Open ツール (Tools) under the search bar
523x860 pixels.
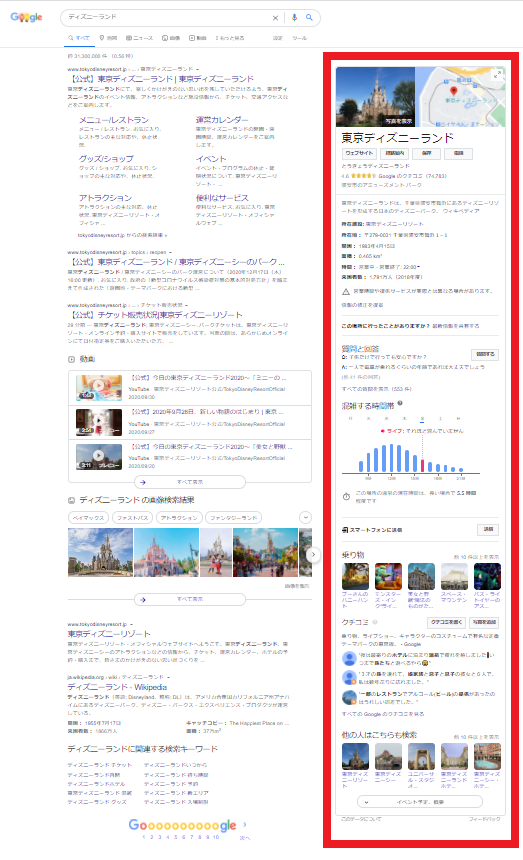pyautogui.click(x=299, y=38)
